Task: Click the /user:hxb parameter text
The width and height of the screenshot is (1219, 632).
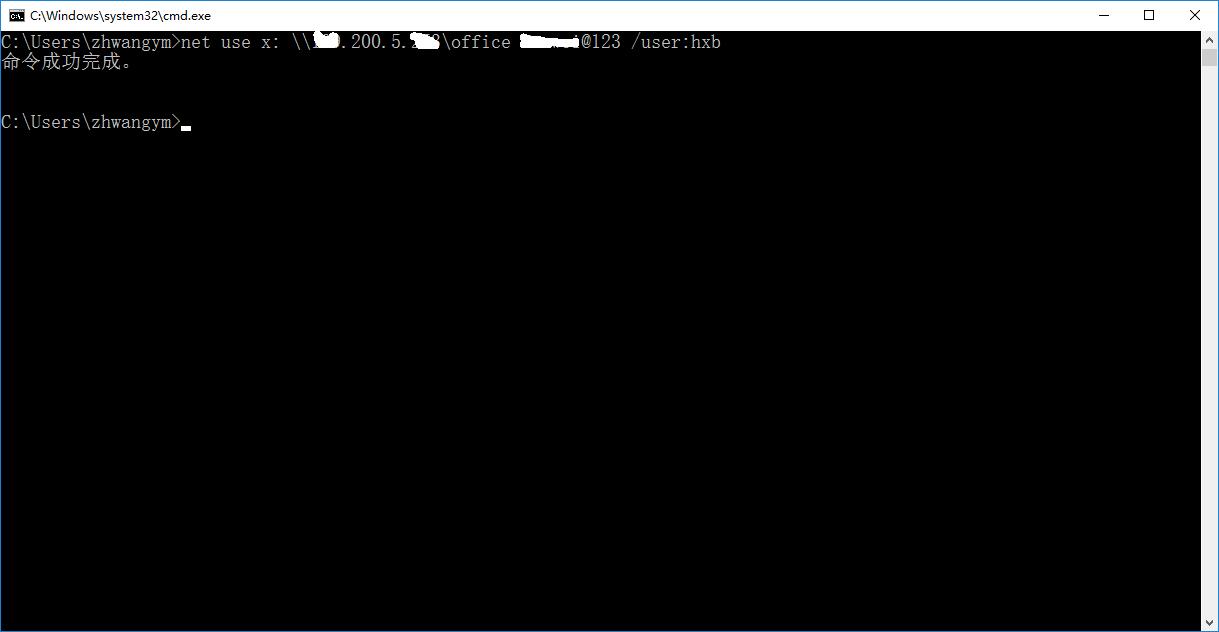Action: click(x=674, y=42)
